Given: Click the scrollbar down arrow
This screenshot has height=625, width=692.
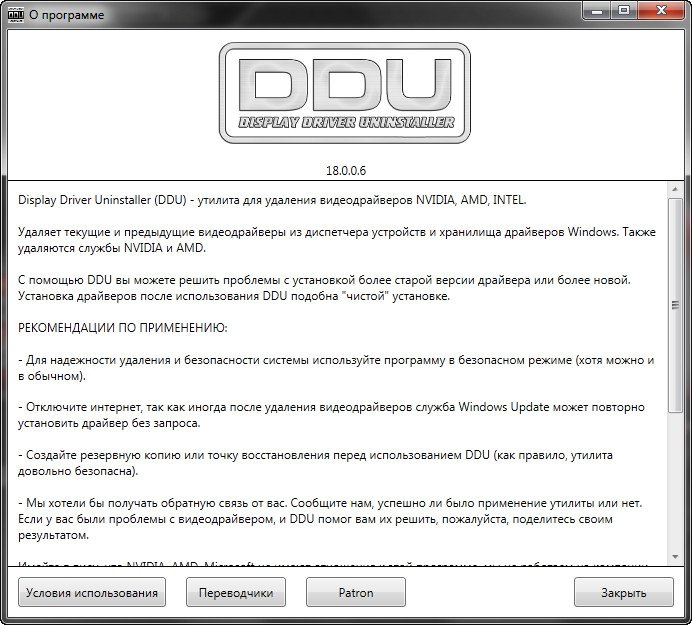Looking at the screenshot, I should tap(676, 557).
